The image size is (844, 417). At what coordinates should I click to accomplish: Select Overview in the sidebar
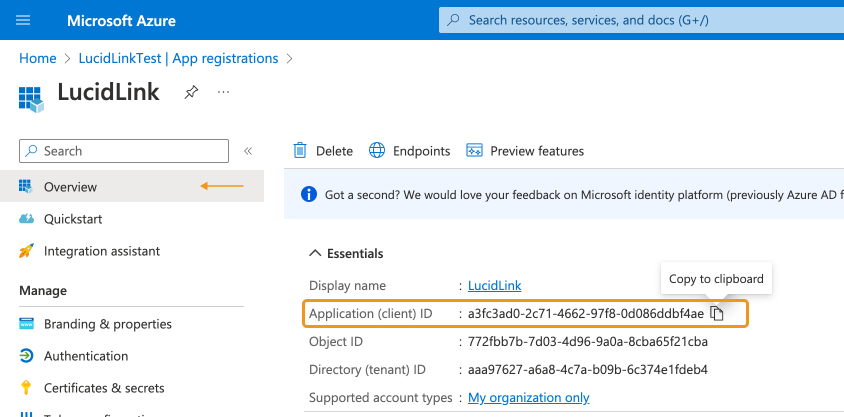pos(132,187)
